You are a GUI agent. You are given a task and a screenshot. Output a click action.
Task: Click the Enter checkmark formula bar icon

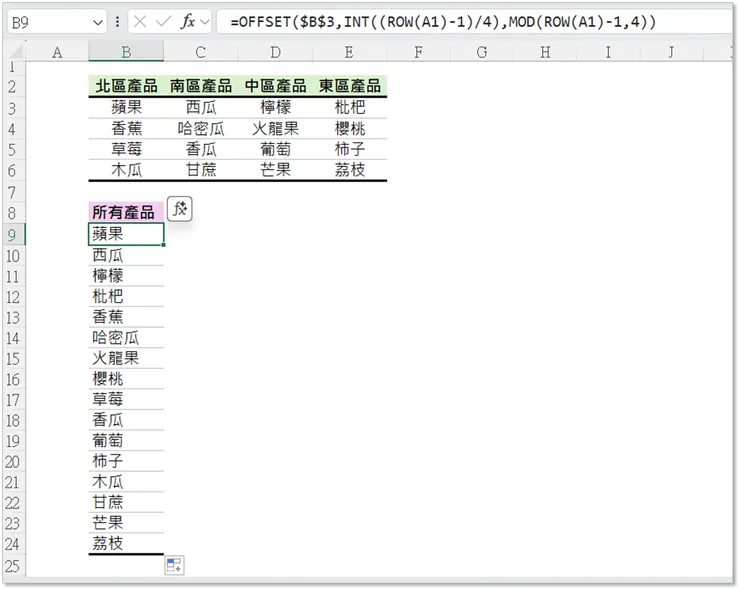point(163,22)
